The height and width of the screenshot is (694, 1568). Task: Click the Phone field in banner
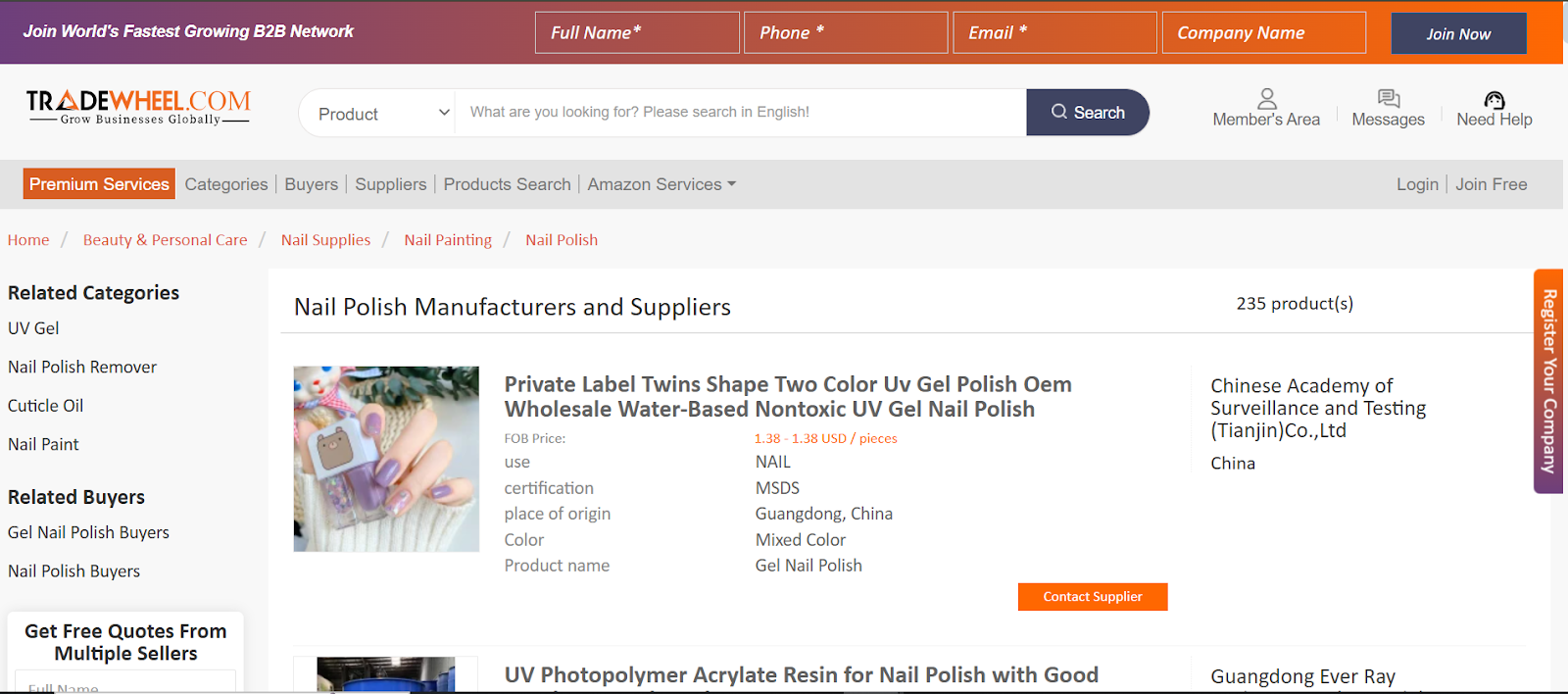coord(846,32)
